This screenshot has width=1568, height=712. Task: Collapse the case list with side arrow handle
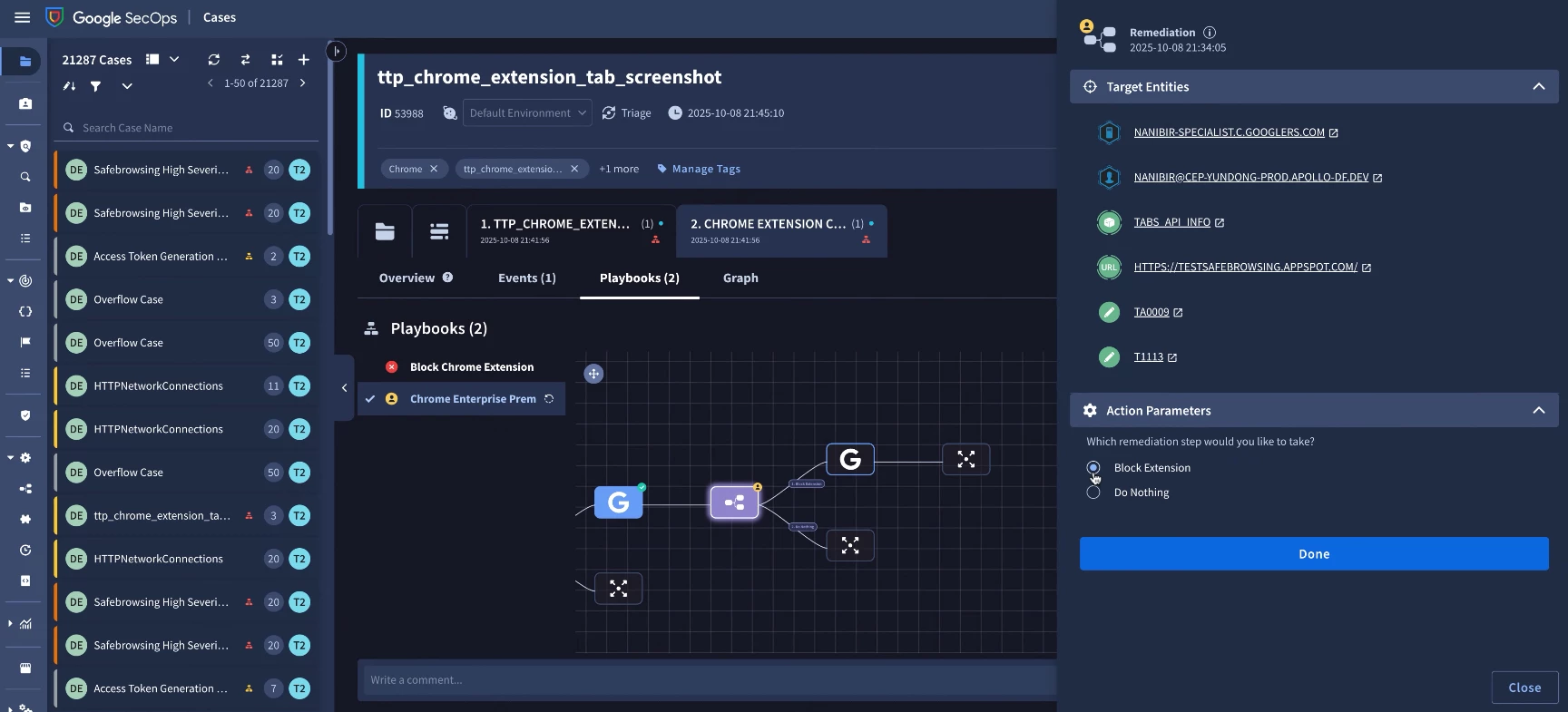tap(344, 388)
